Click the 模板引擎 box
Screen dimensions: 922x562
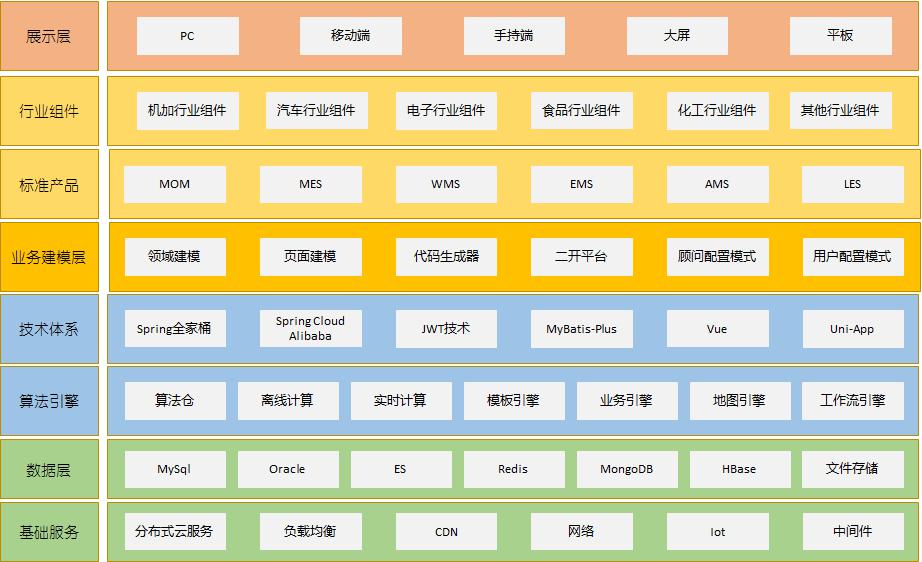tap(514, 401)
